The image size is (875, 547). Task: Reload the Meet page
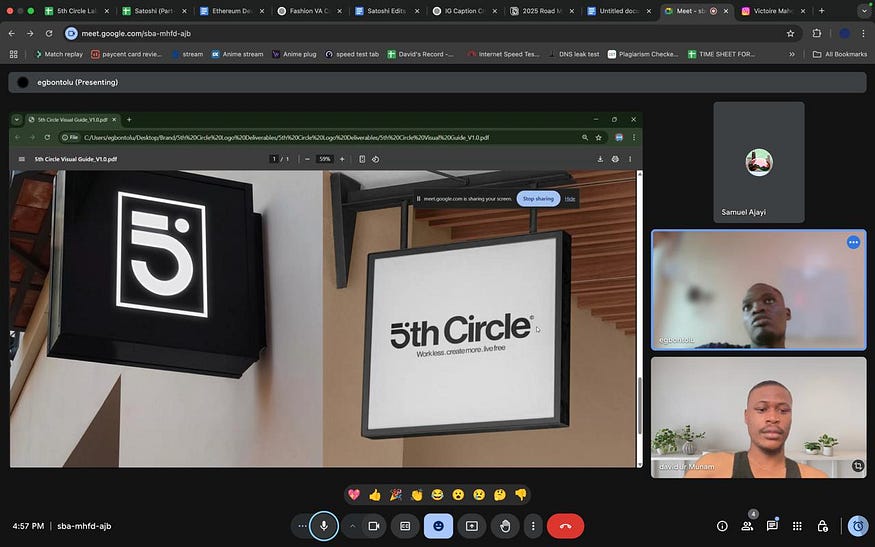(x=49, y=33)
